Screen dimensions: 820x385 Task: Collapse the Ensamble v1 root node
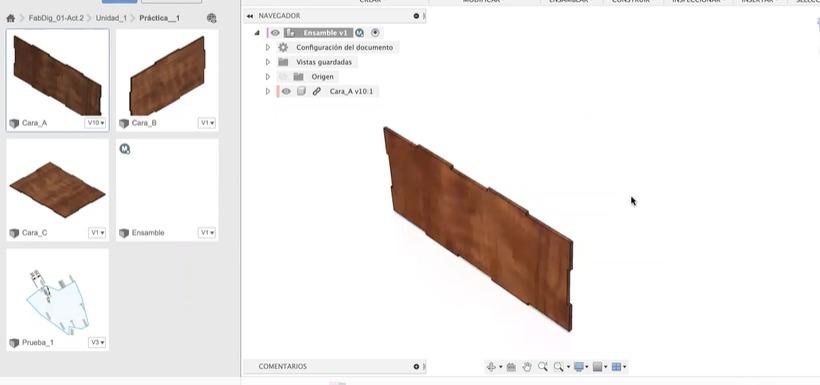coord(257,33)
